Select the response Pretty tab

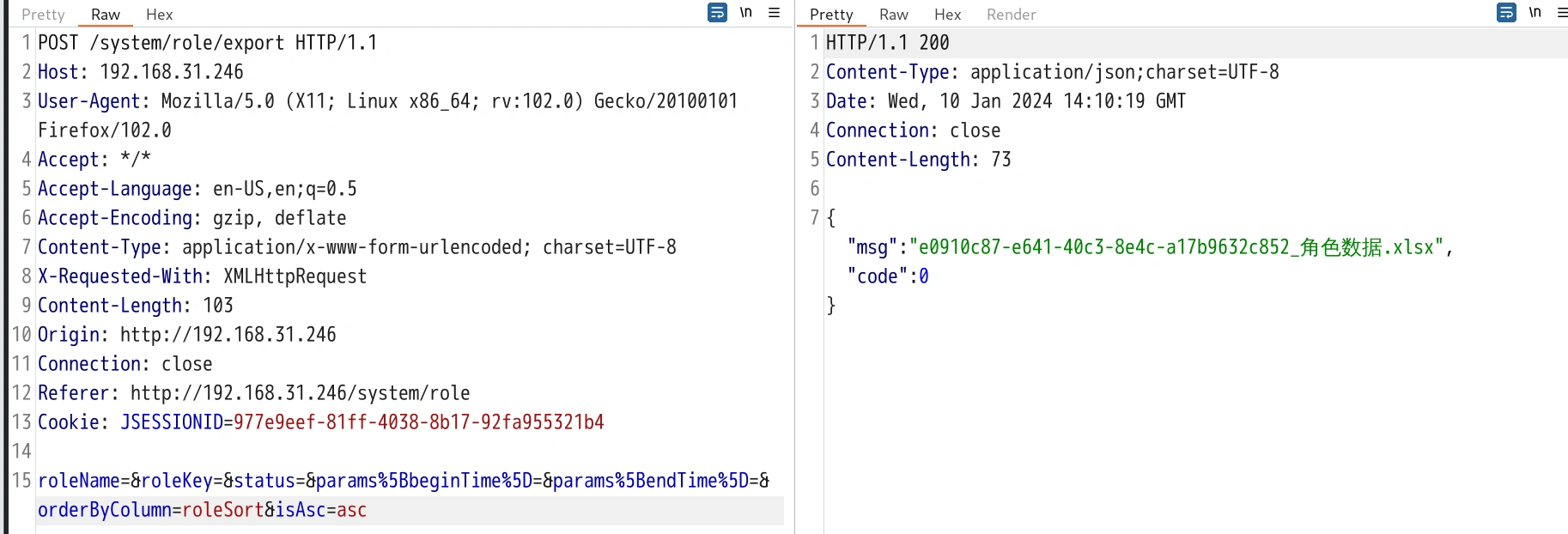(831, 15)
